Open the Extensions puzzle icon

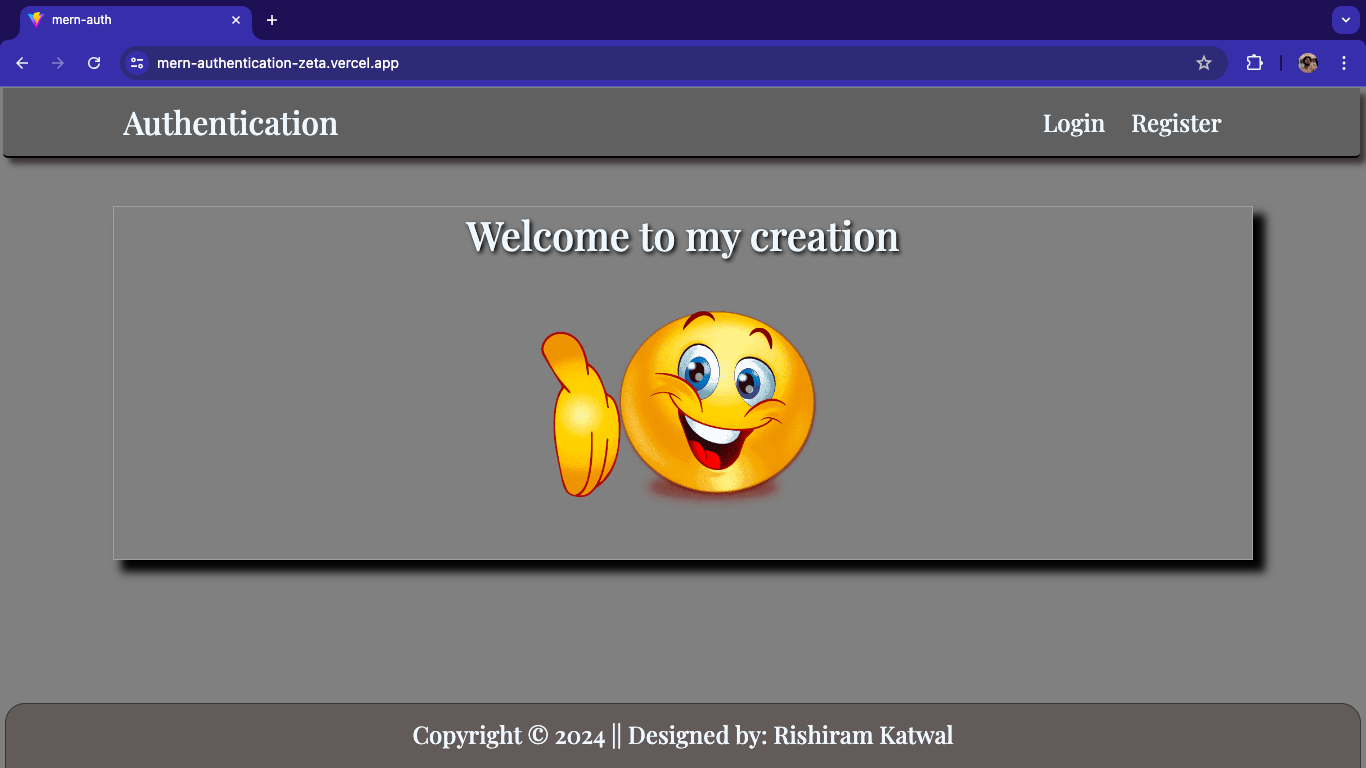[1254, 63]
